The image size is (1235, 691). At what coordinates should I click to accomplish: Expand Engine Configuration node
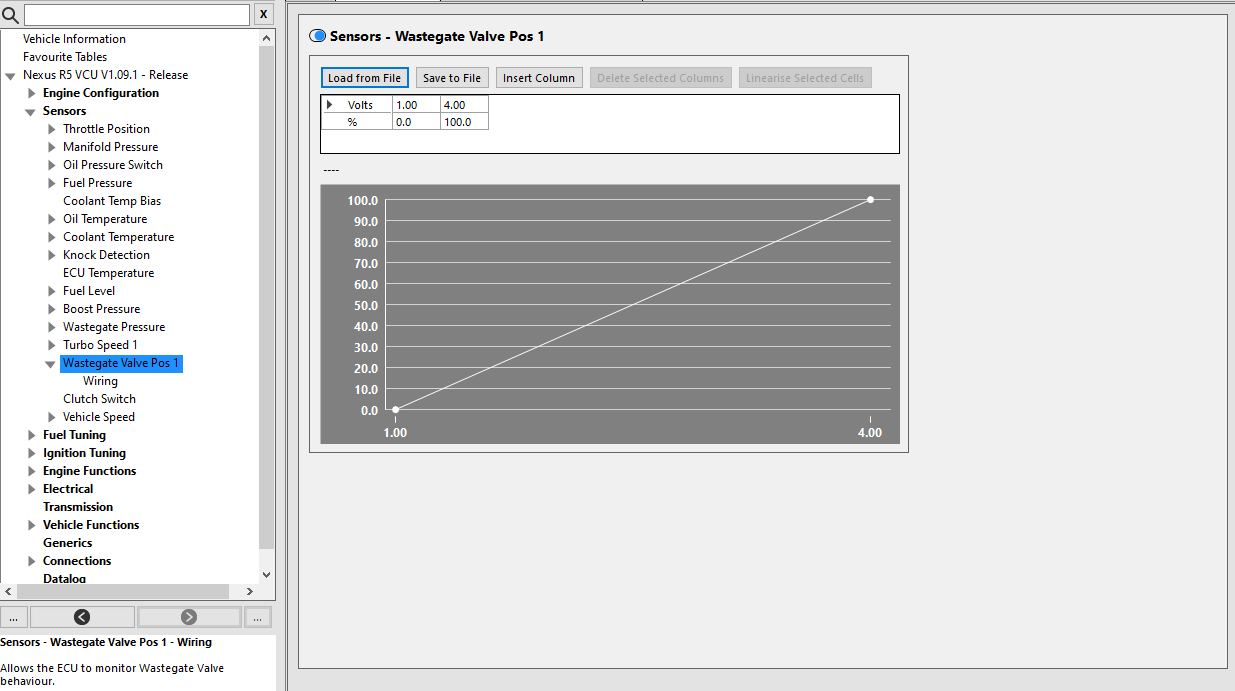(32, 93)
